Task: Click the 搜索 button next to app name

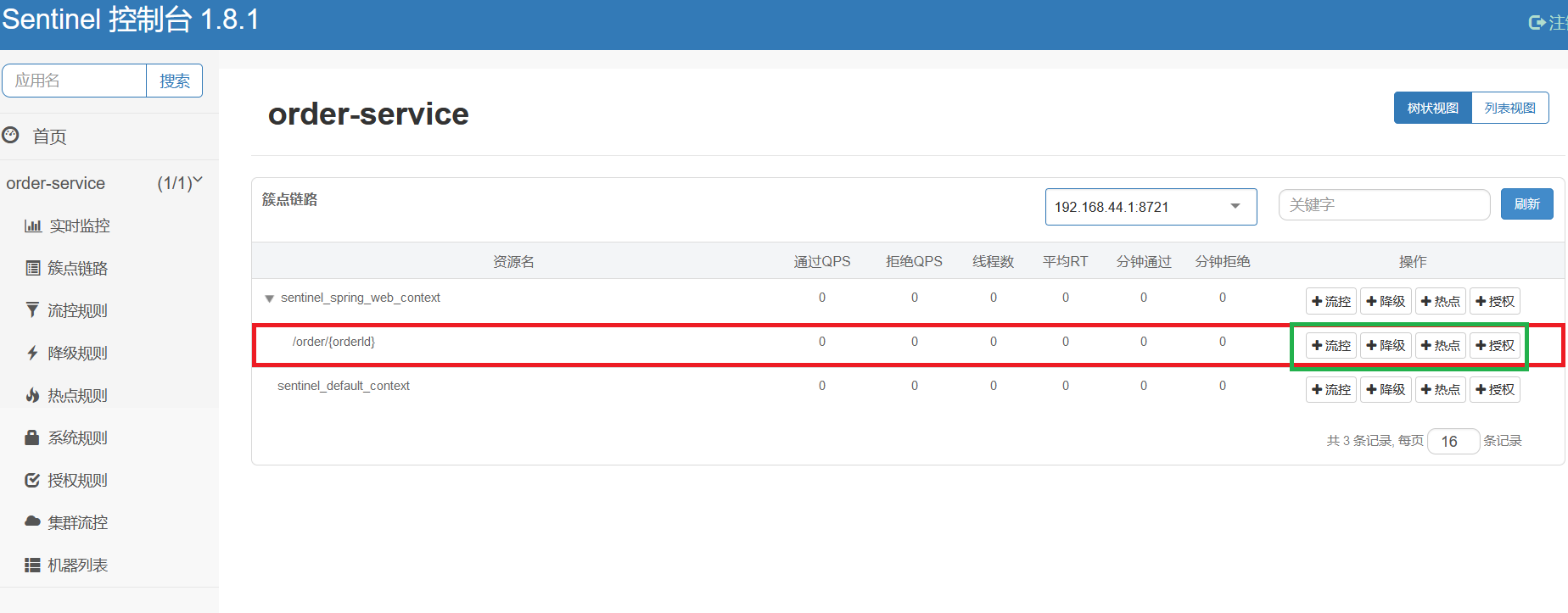Action: (x=175, y=81)
